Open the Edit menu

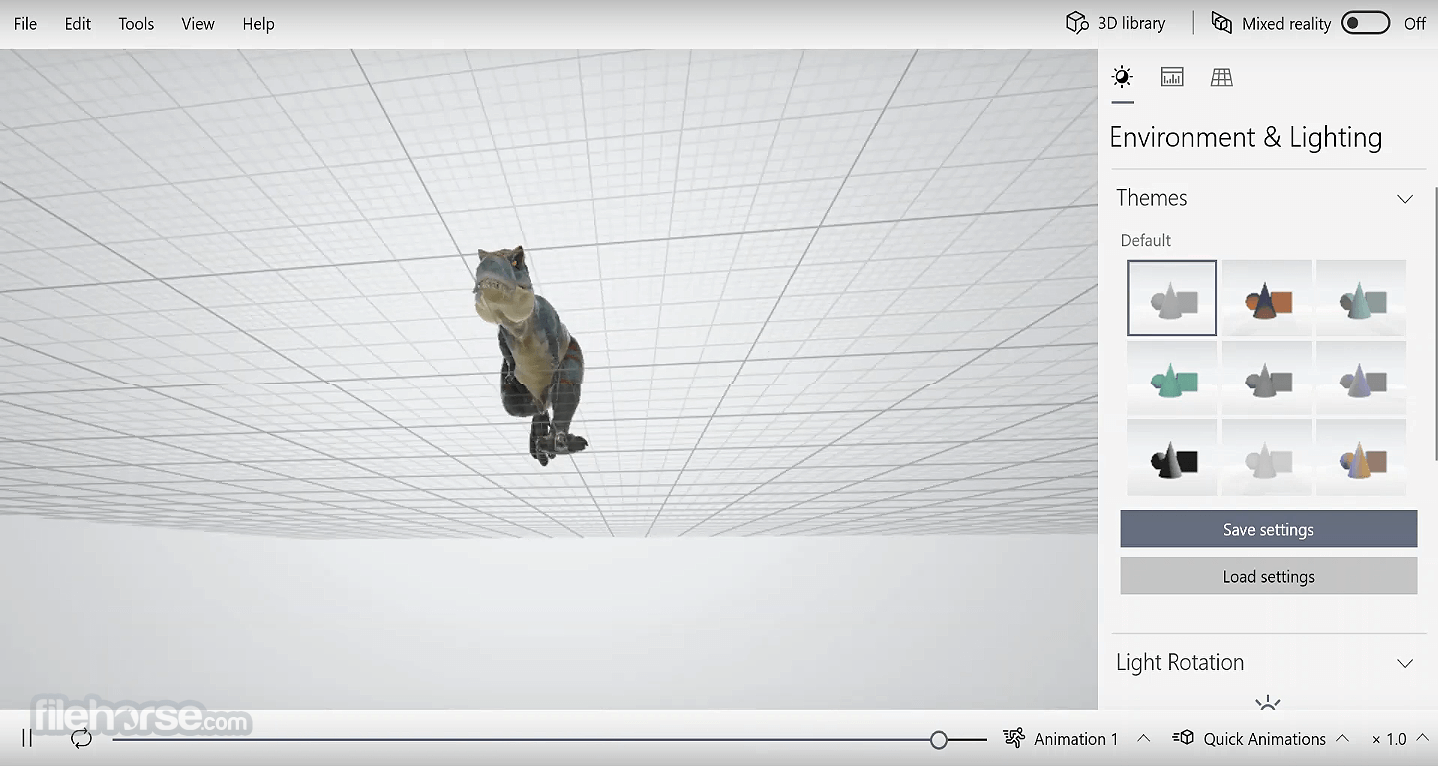click(78, 24)
